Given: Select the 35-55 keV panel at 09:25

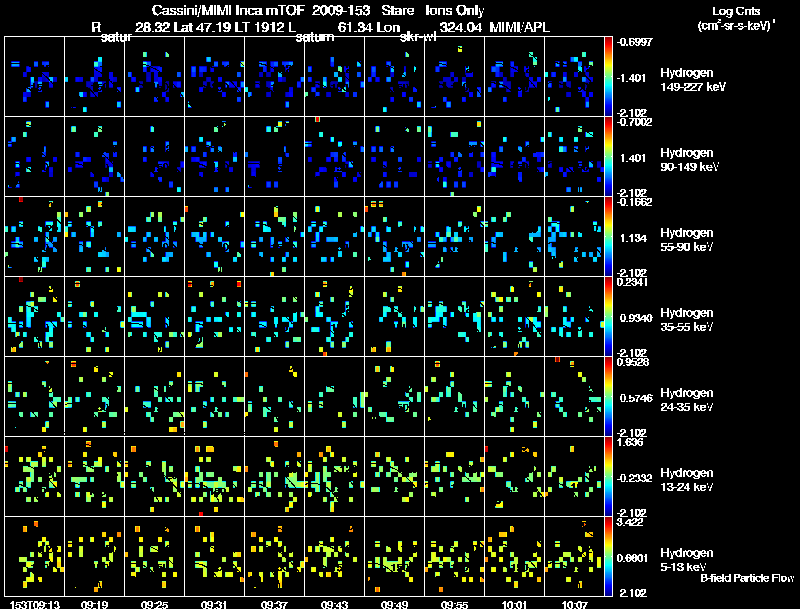Looking at the screenshot, I should tap(155, 316).
